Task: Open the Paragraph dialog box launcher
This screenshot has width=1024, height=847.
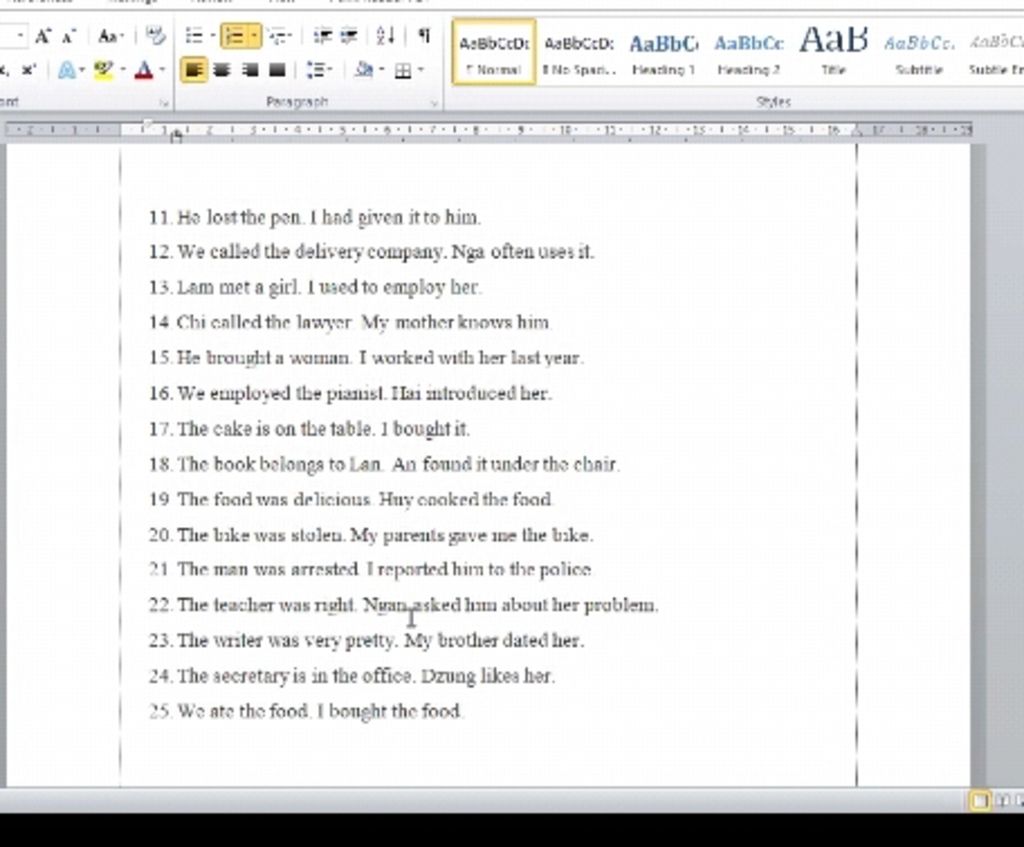Action: tap(434, 103)
